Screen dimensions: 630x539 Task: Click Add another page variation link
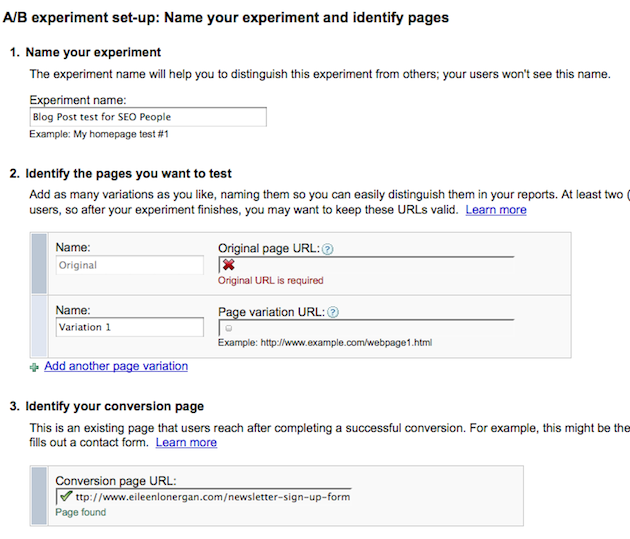click(x=116, y=366)
